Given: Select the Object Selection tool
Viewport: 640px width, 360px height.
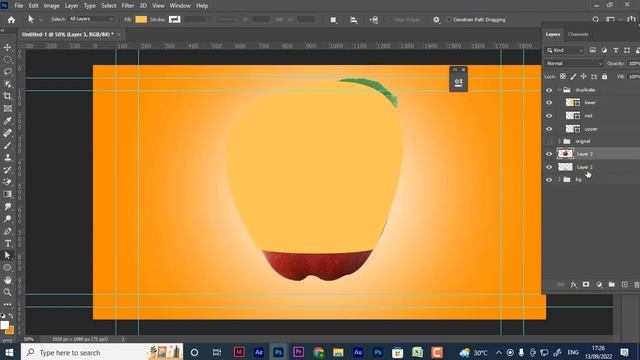Looking at the screenshot, I should point(7,84).
